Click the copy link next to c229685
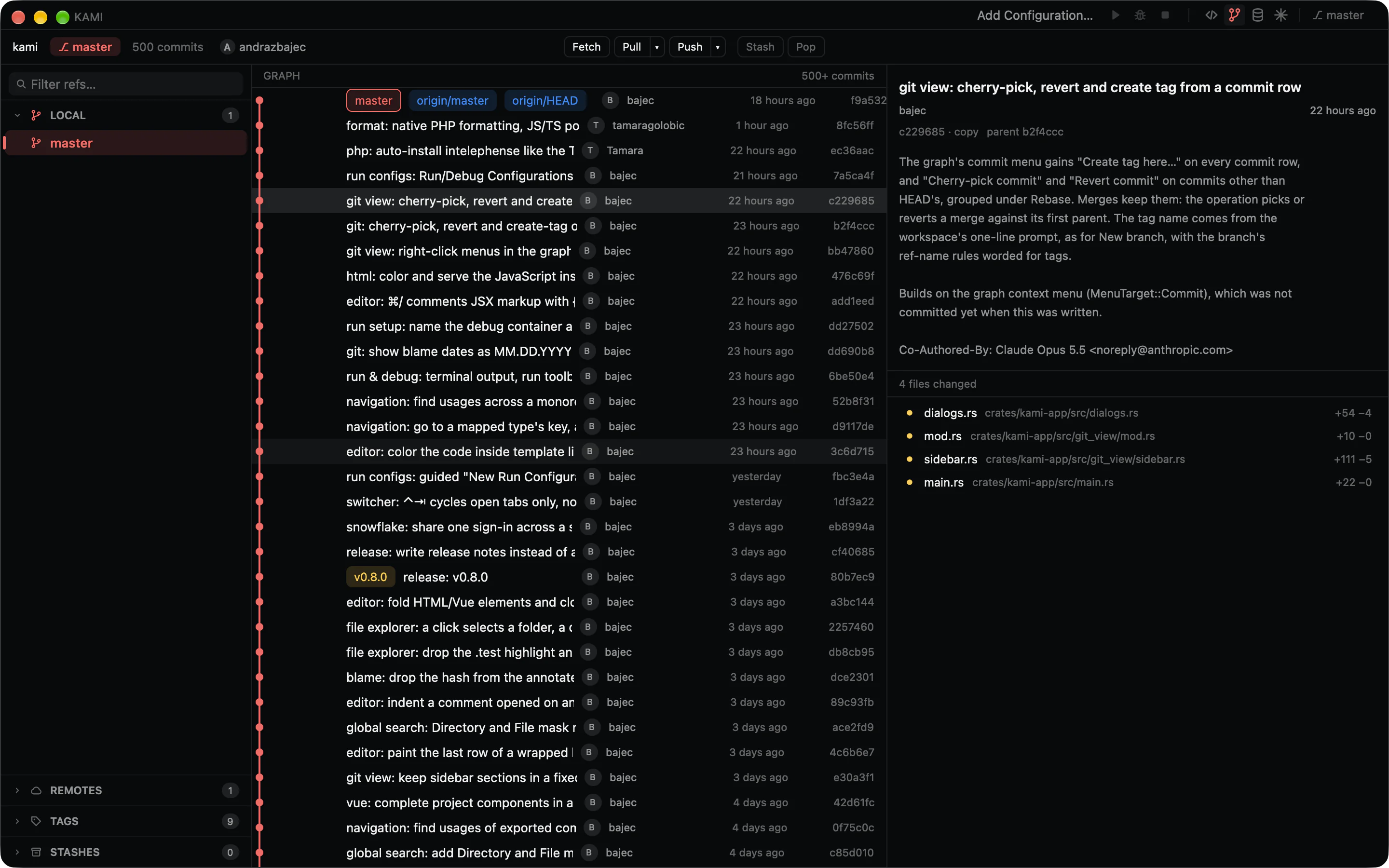1389x868 pixels. [x=966, y=132]
